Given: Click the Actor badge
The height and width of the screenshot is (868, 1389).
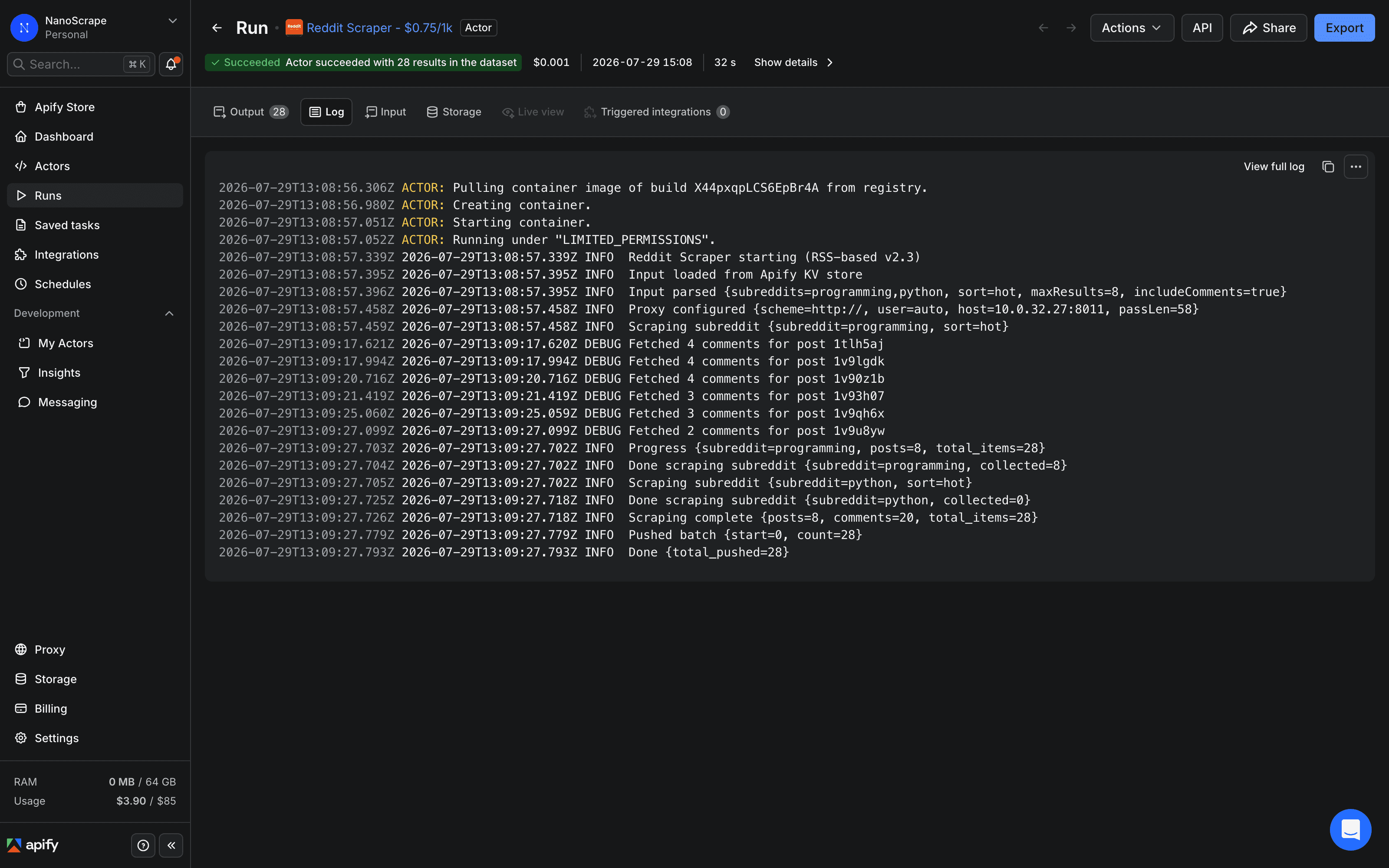Looking at the screenshot, I should [478, 27].
